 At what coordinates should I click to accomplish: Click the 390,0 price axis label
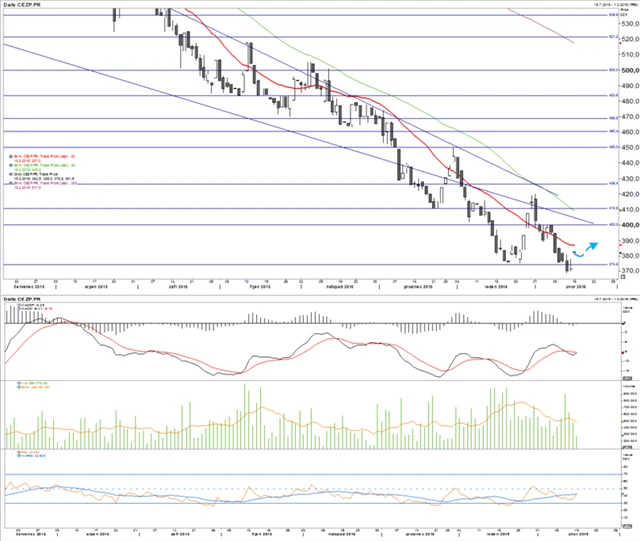pos(630,241)
